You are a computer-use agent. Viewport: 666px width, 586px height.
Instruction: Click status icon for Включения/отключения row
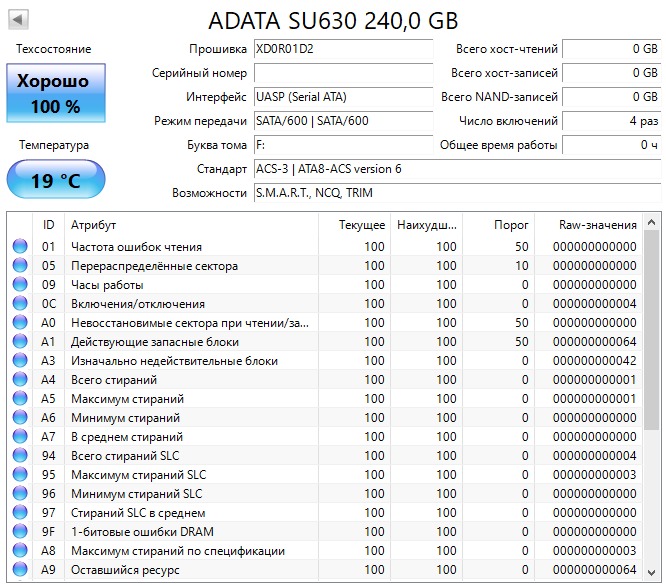click(x=20, y=304)
